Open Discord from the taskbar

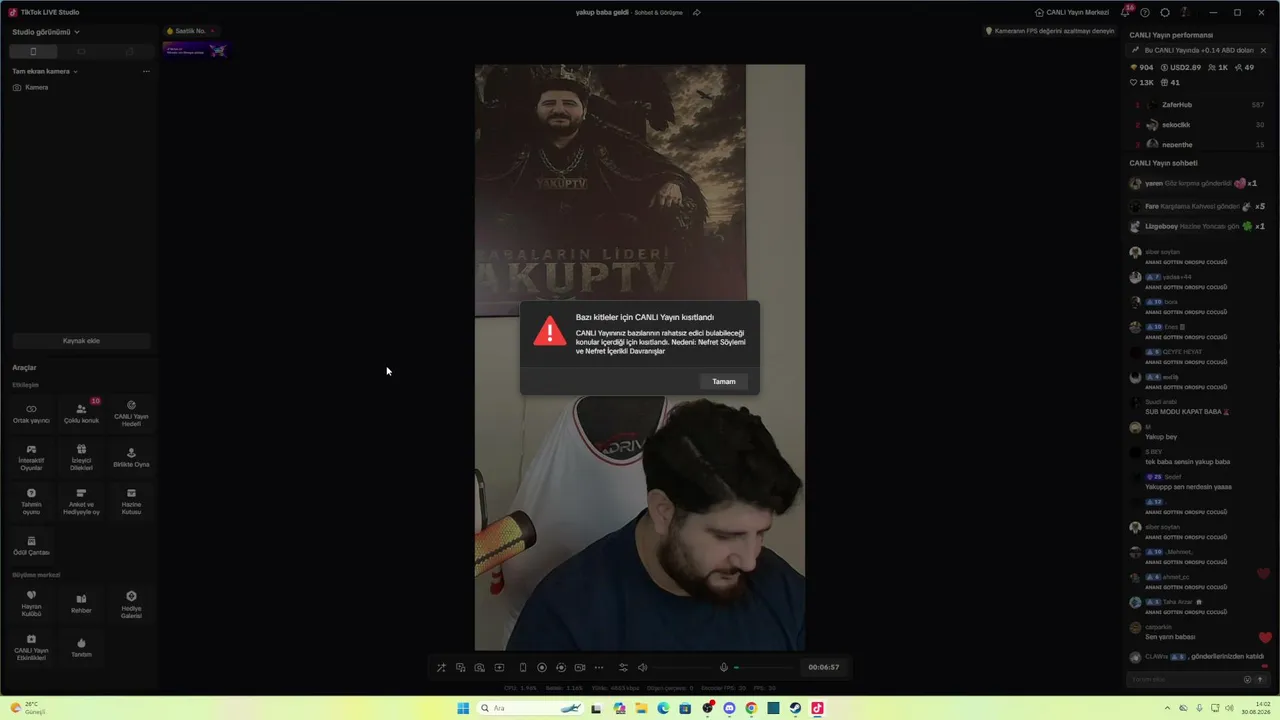[729, 708]
